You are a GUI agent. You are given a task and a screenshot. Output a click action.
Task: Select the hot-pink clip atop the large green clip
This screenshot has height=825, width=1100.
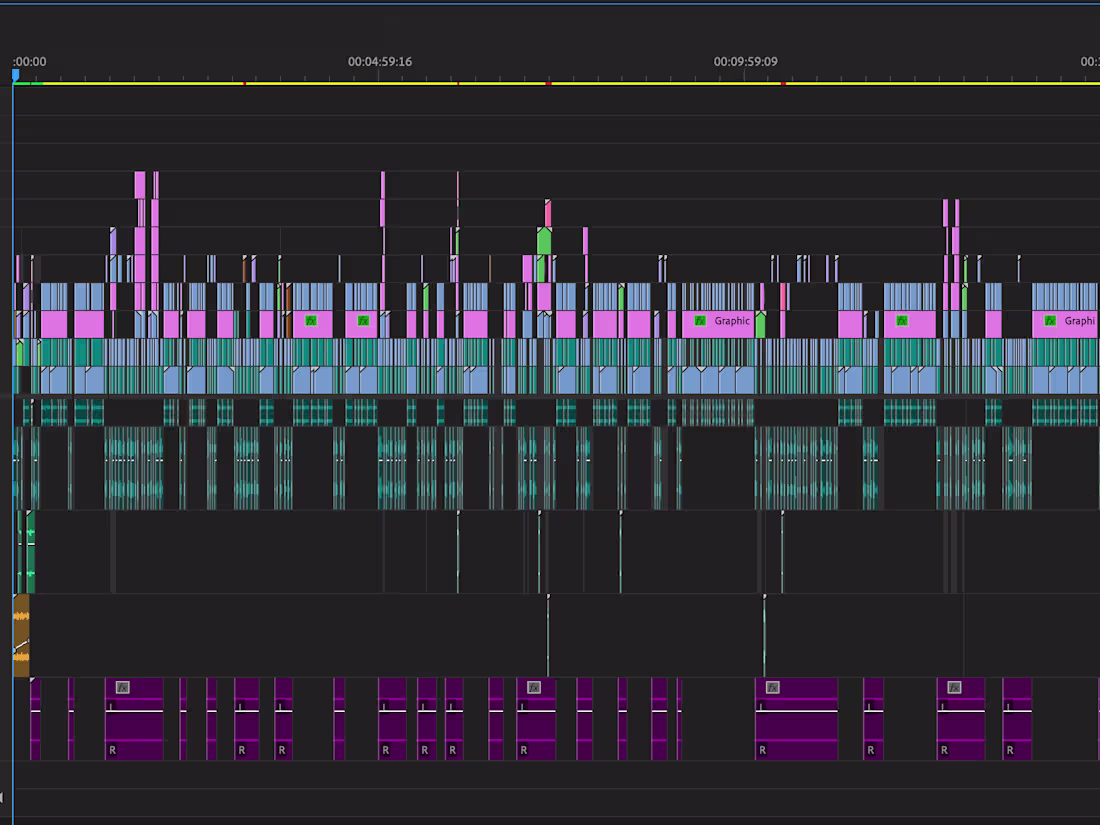(x=548, y=213)
